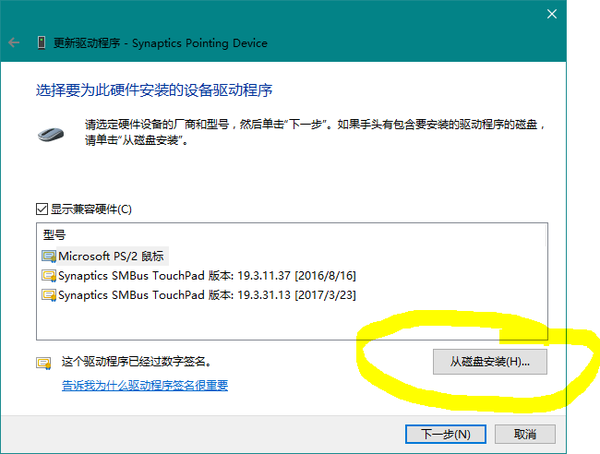
Task: Click 从磁盘安装(H)... button
Action: [x=490, y=362]
